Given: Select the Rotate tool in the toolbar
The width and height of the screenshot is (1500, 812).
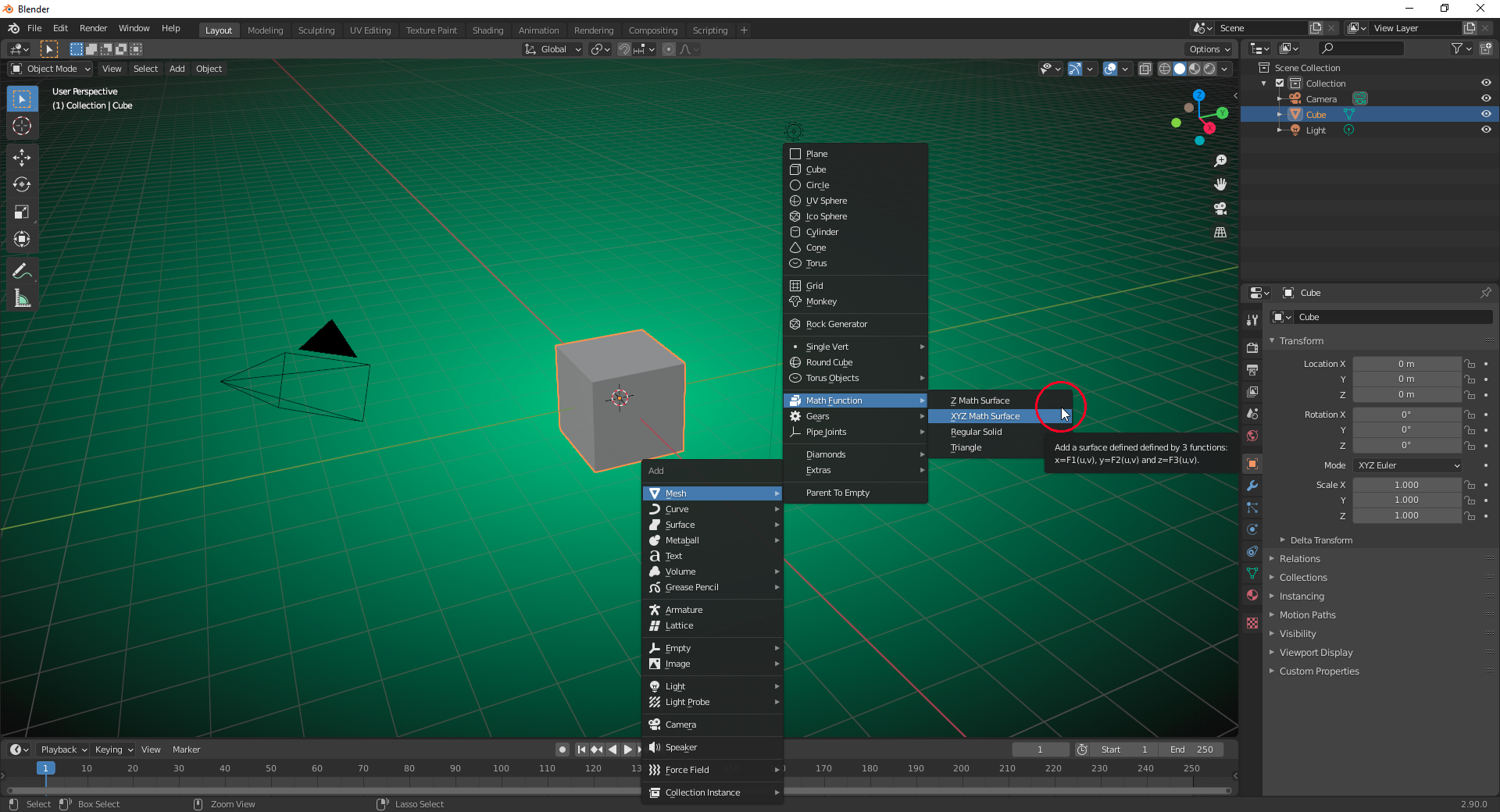Looking at the screenshot, I should [x=22, y=185].
